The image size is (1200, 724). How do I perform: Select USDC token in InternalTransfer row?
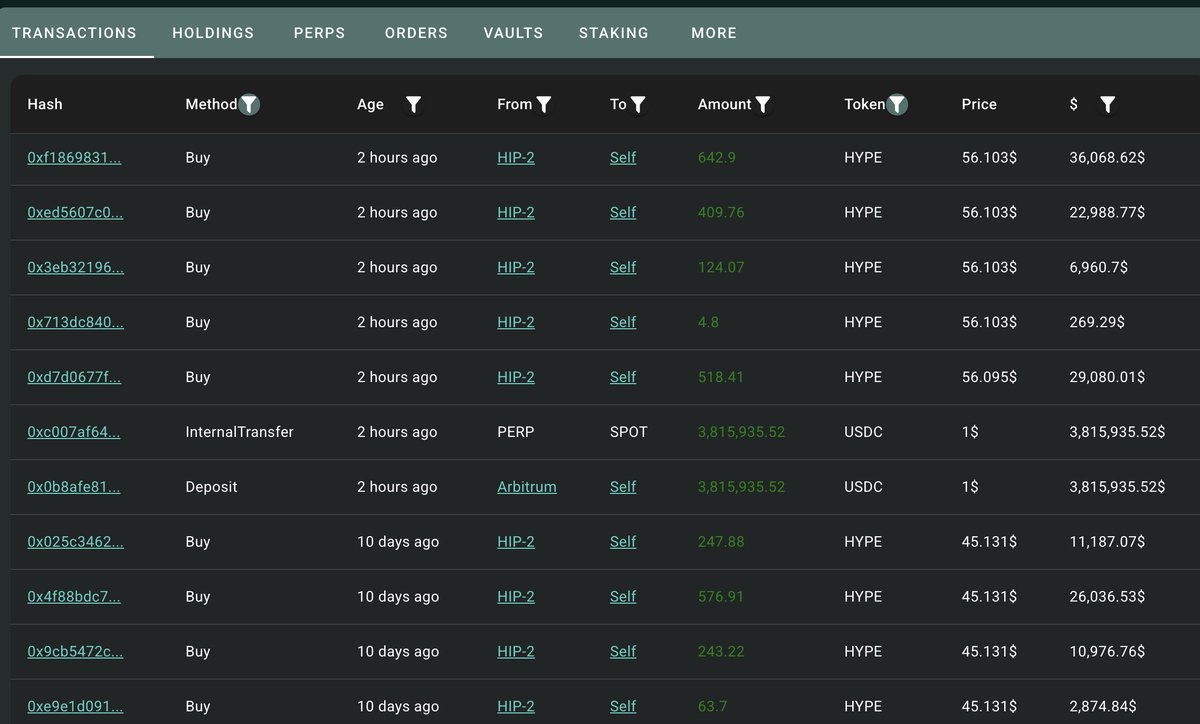point(864,433)
